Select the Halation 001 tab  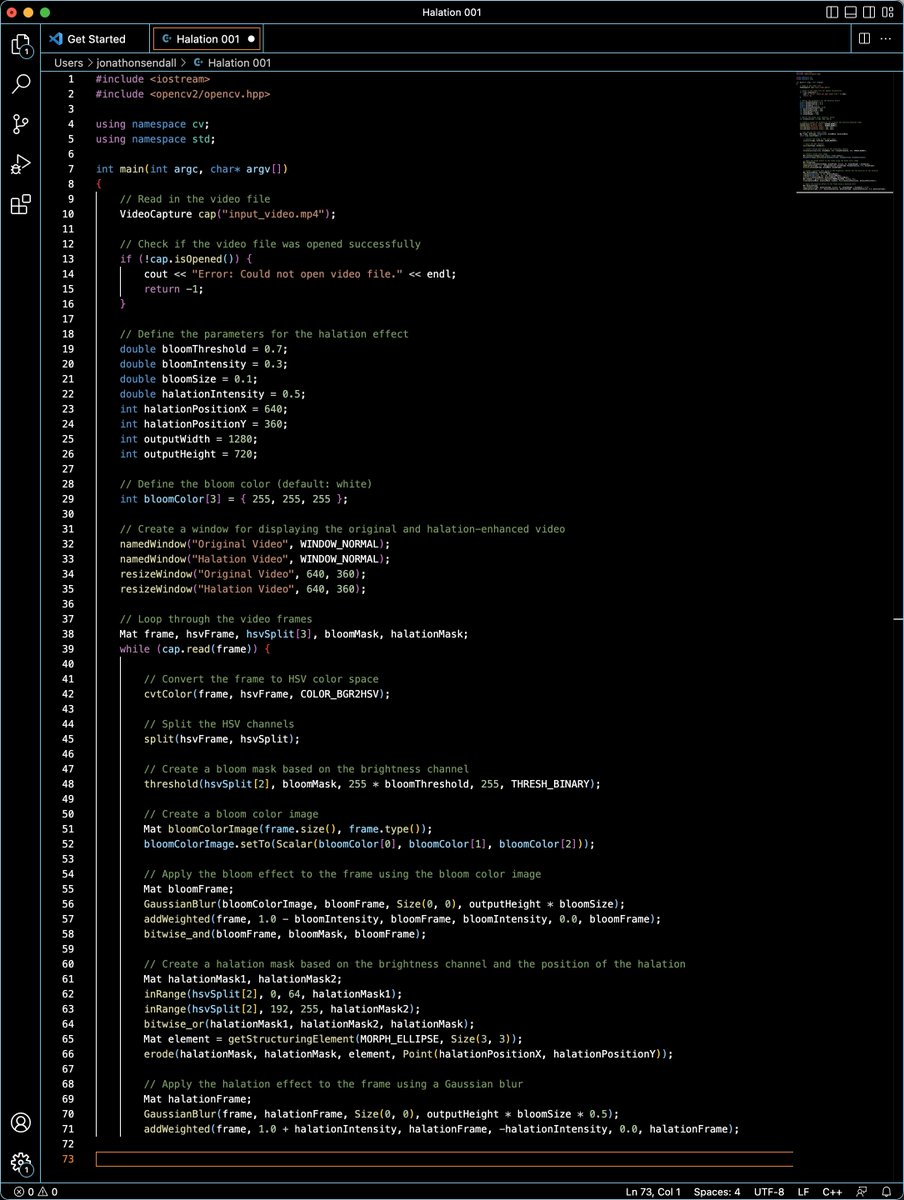207,39
